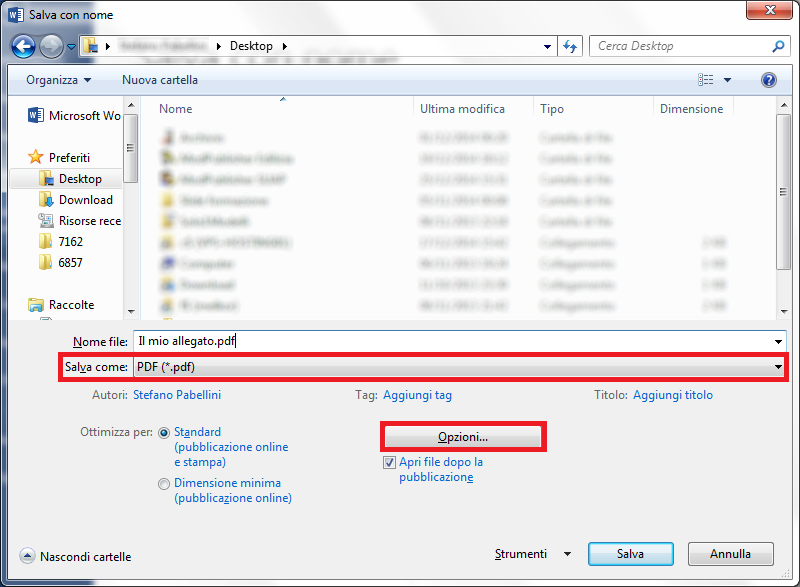The width and height of the screenshot is (800, 587).
Task: Click the back navigation arrow
Action: point(22,46)
